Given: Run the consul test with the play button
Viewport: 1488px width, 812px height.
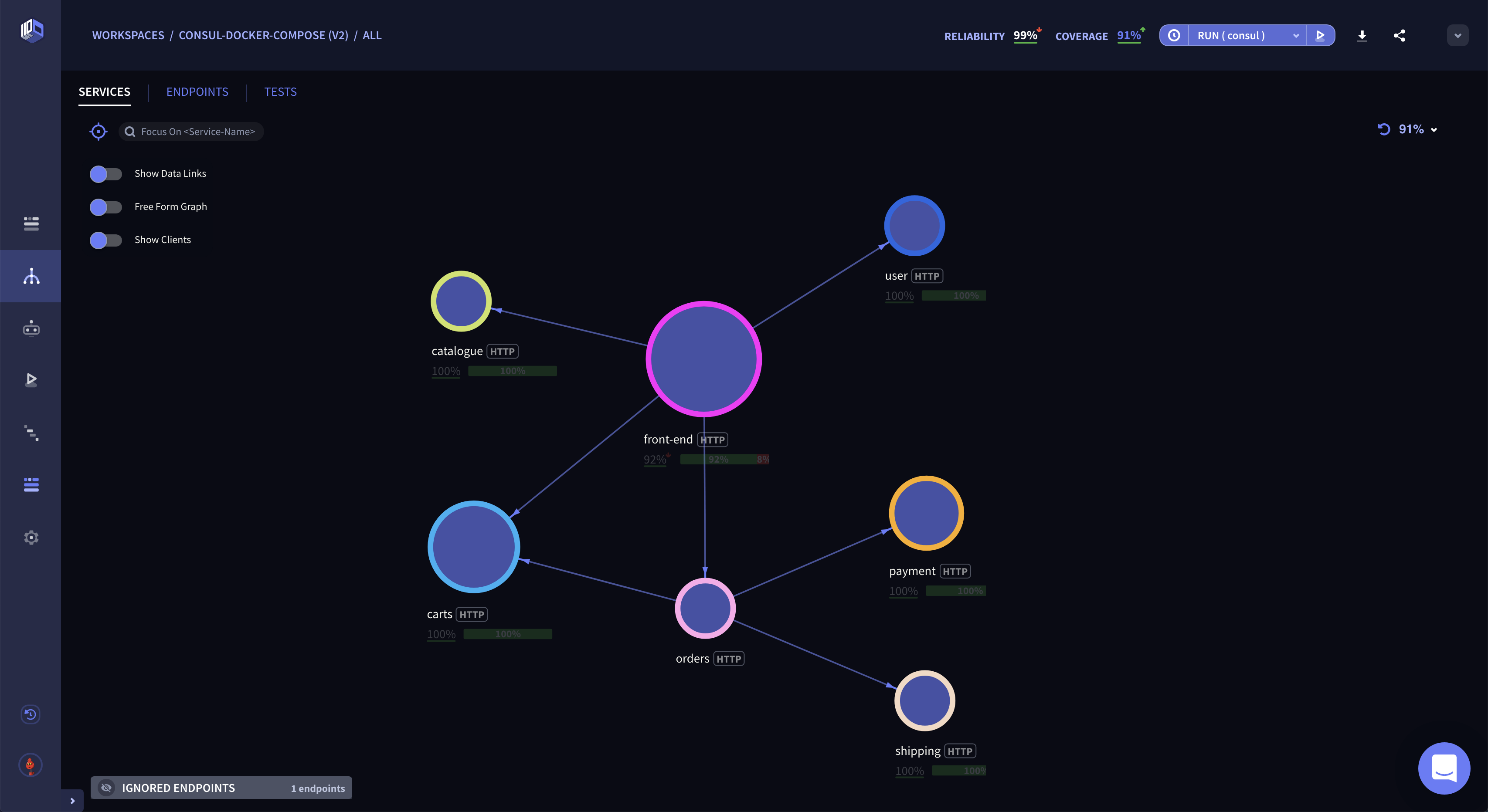Looking at the screenshot, I should [1321, 36].
